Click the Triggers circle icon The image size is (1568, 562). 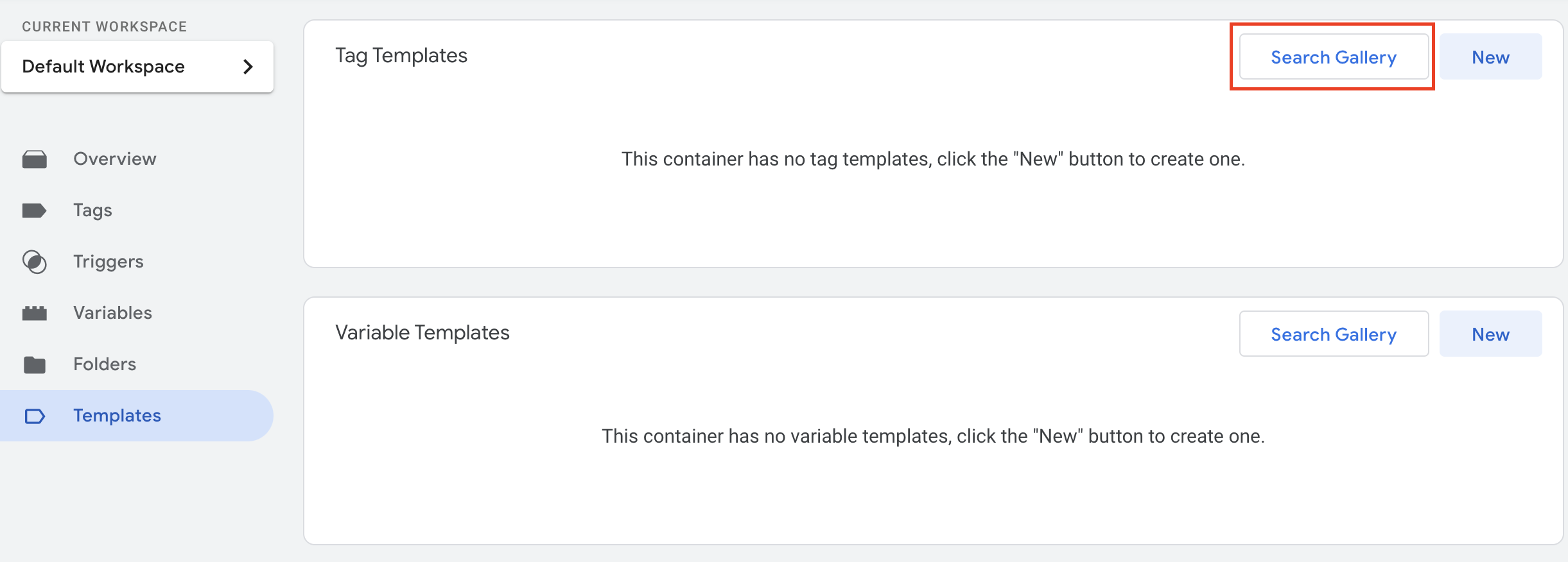click(x=35, y=262)
